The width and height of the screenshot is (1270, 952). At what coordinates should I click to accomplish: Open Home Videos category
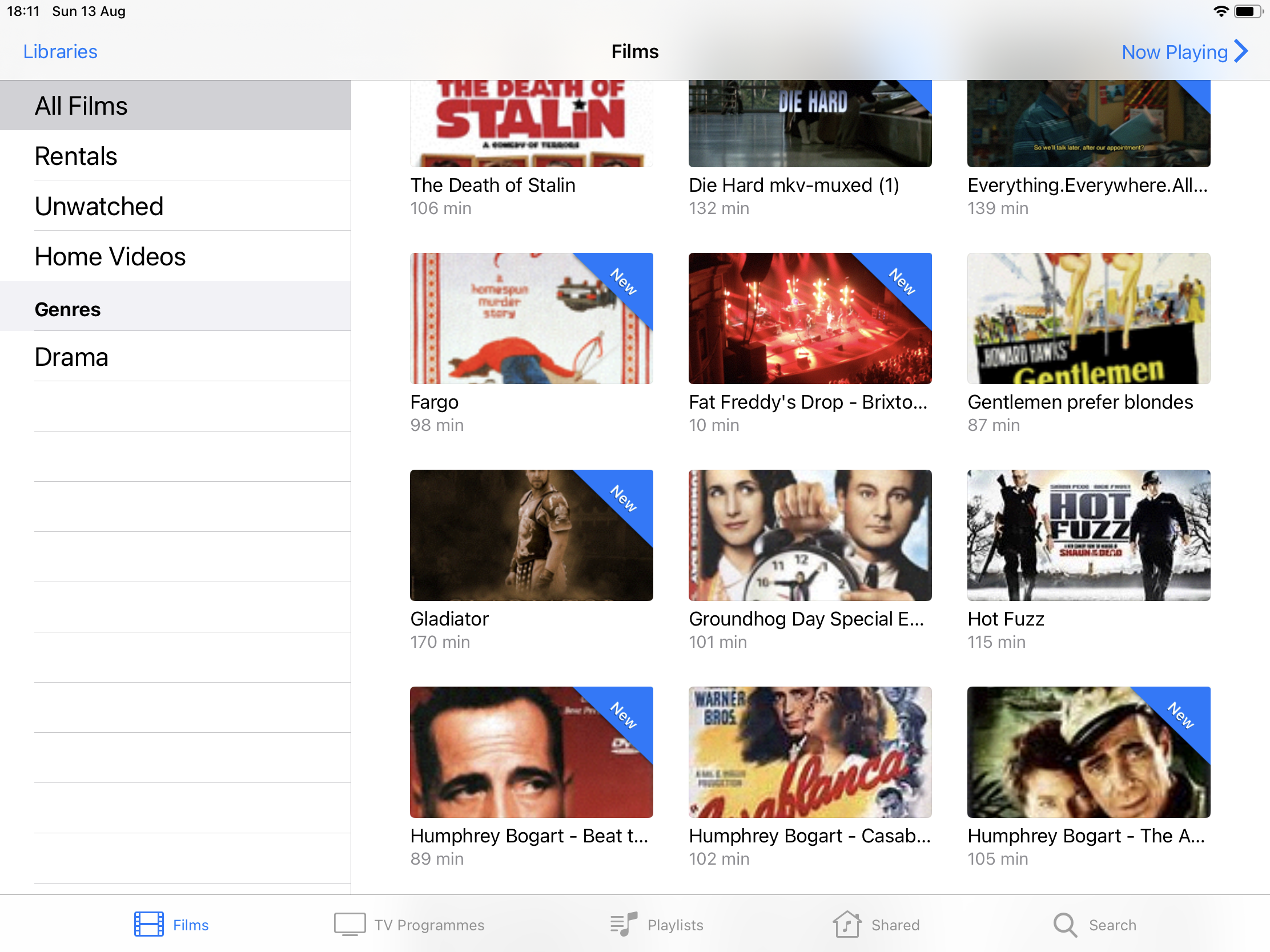point(175,256)
